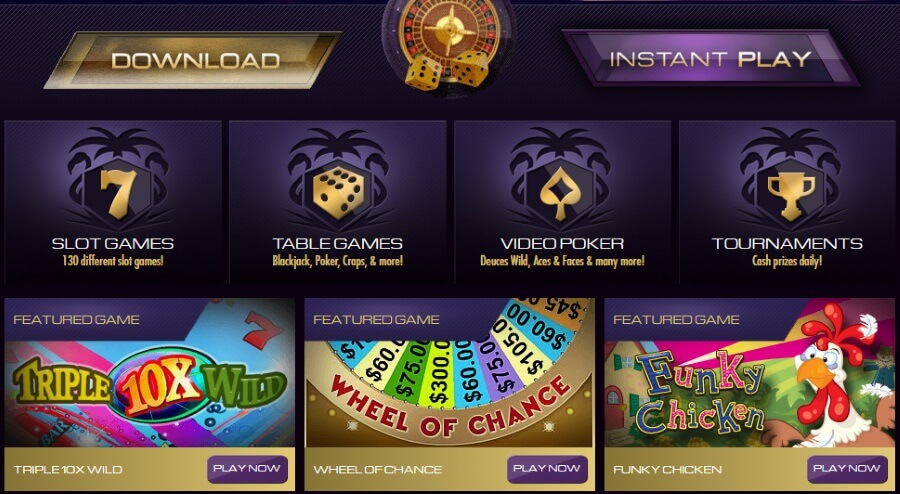Open the TABLE GAMES category label
The image size is (900, 494).
[338, 243]
